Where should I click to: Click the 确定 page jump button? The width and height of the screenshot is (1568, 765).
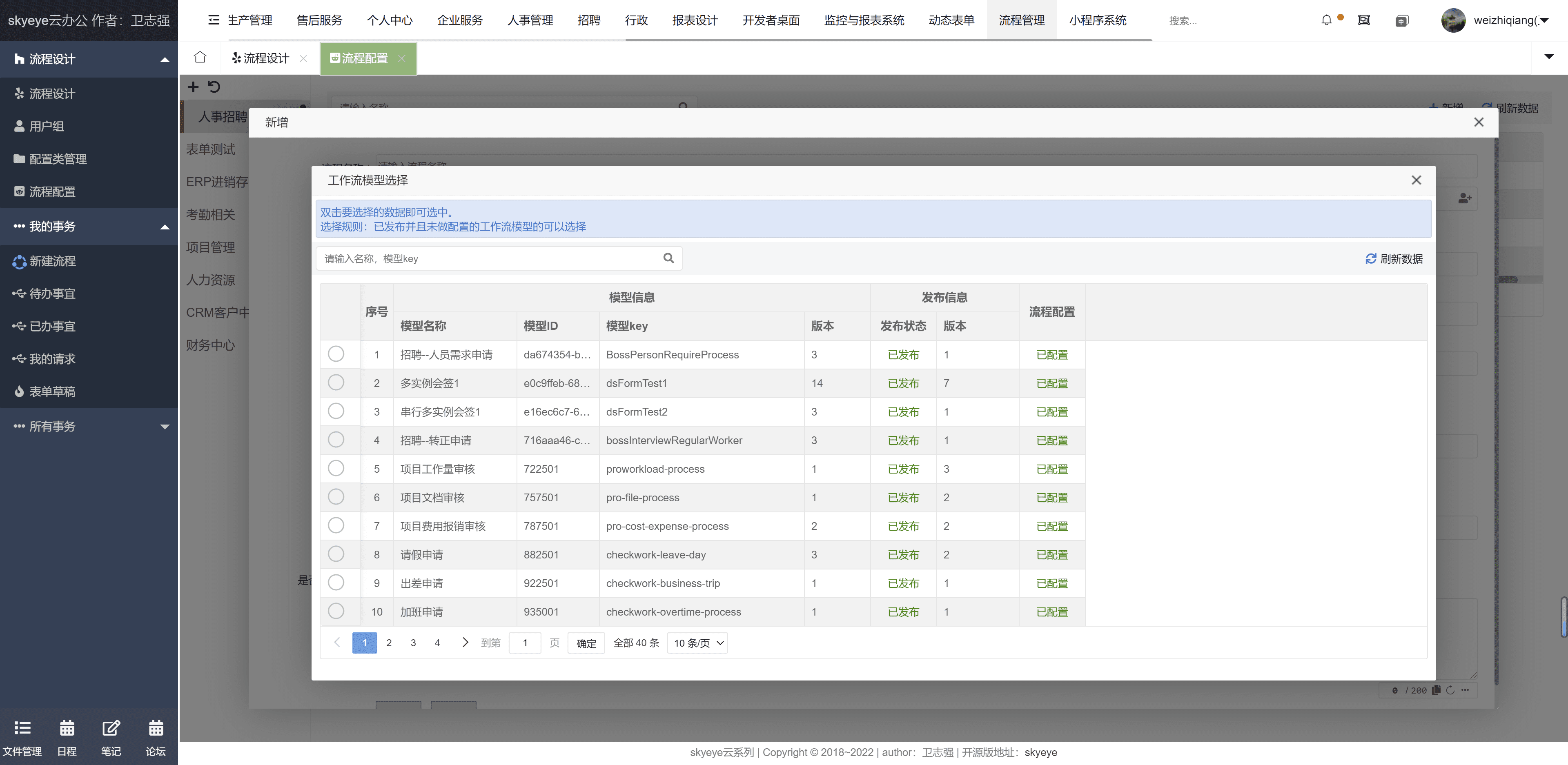pos(586,643)
